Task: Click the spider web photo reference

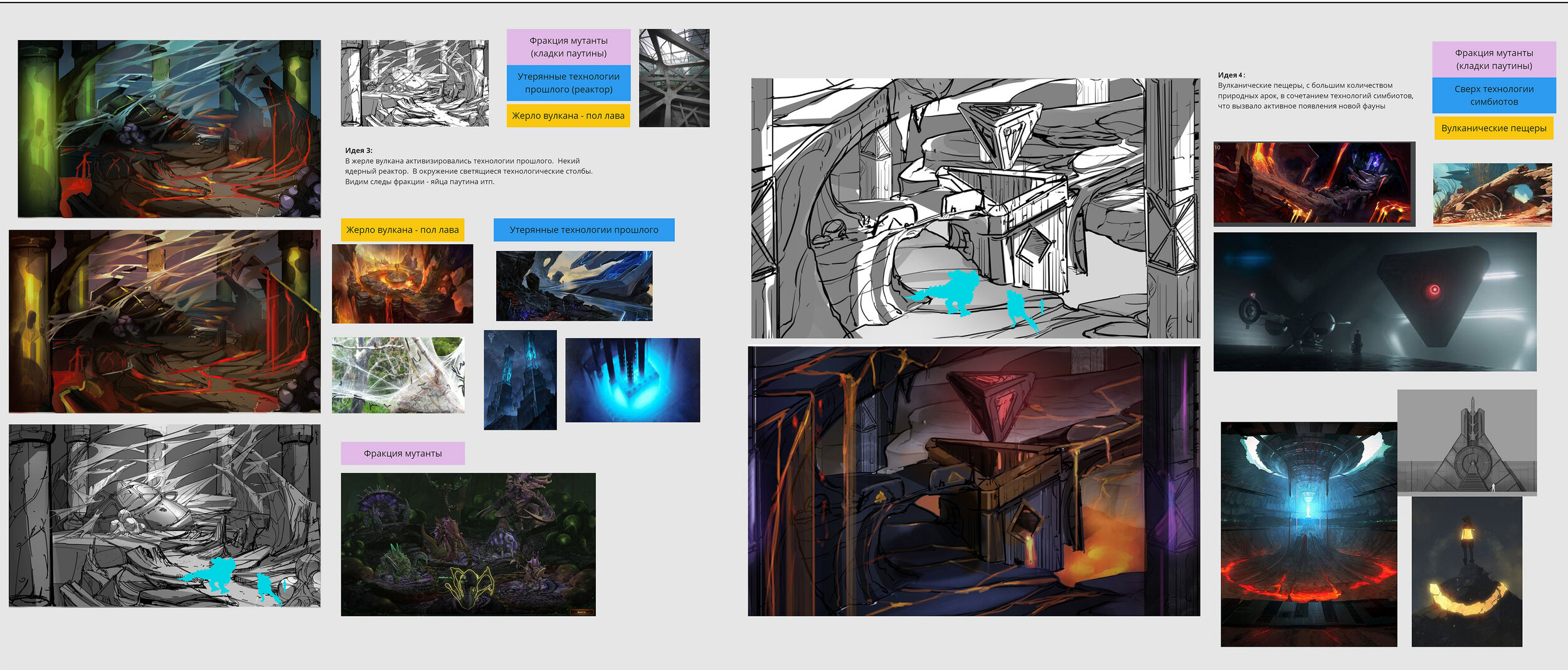Action: (398, 375)
